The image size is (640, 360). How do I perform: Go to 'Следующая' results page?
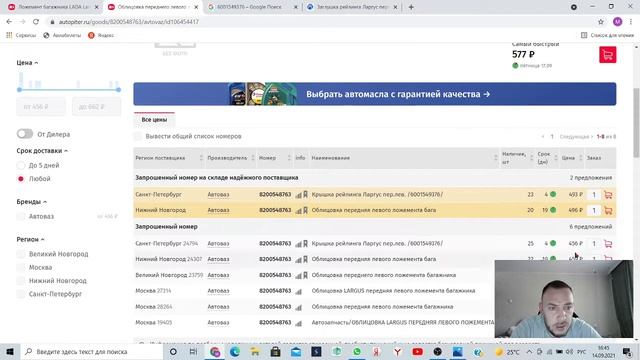576,137
